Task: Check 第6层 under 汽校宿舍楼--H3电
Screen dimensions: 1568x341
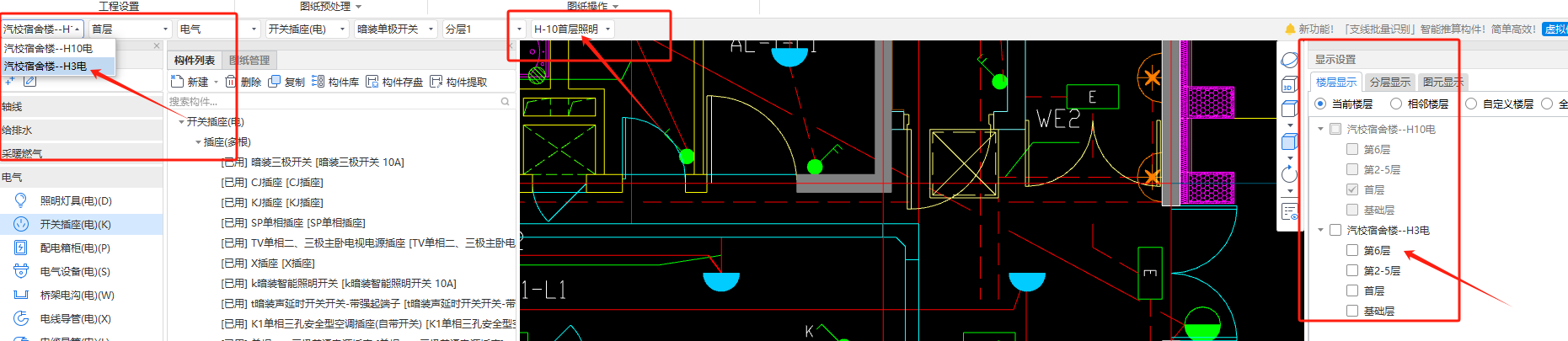Action: pyautogui.click(x=1352, y=250)
